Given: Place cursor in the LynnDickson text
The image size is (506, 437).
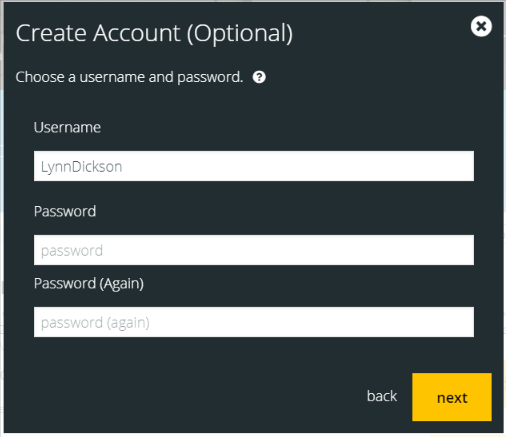Looking at the screenshot, I should click(81, 167).
